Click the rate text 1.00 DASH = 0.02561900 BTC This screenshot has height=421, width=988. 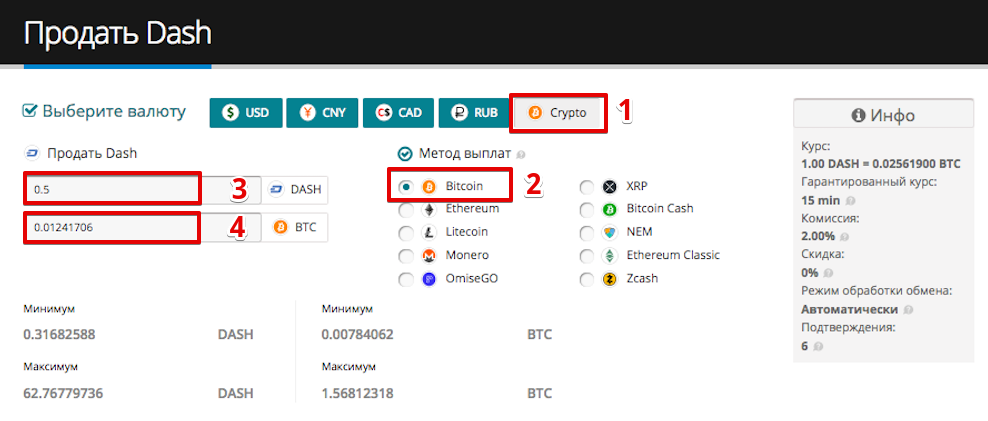[881, 164]
